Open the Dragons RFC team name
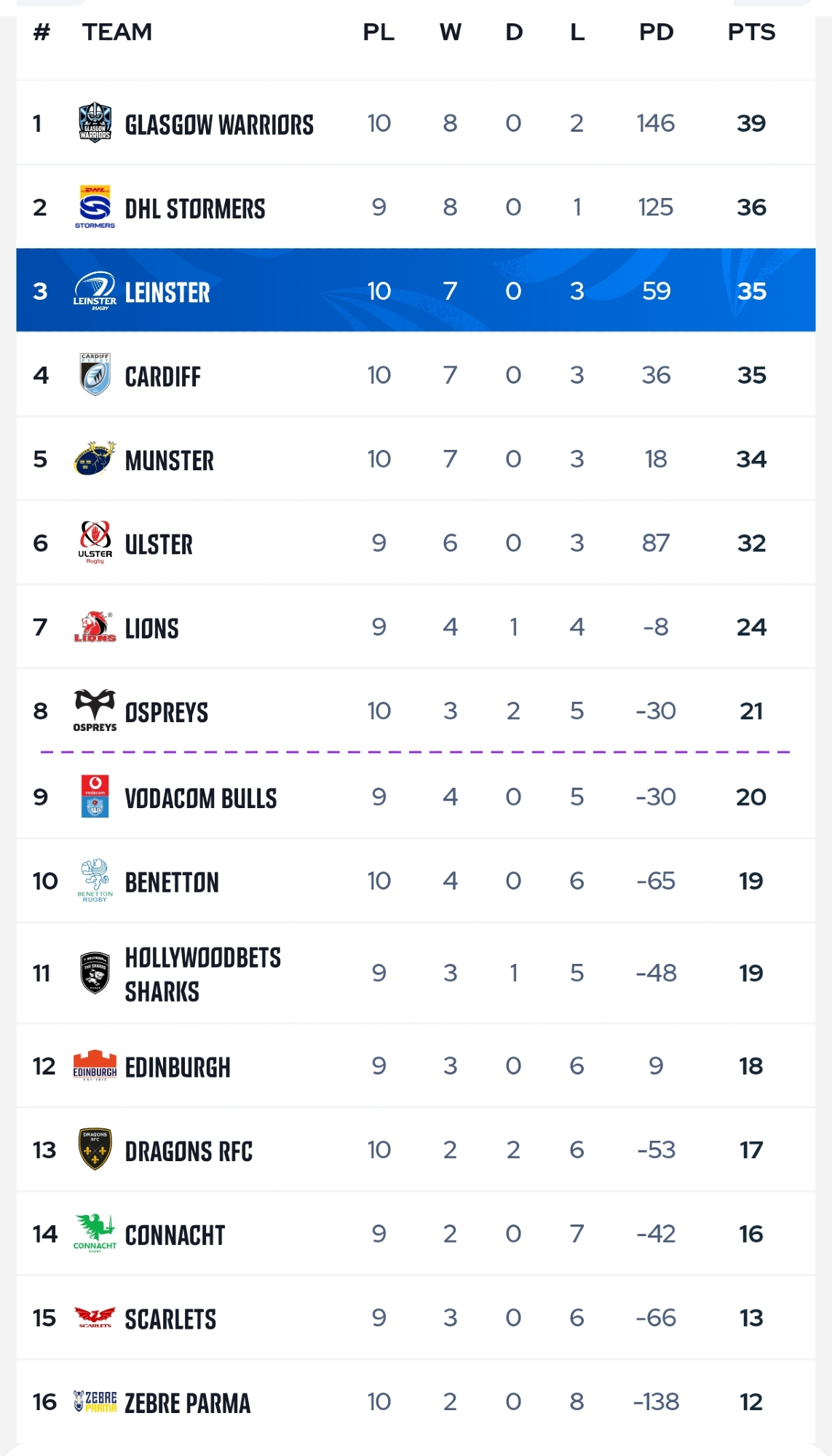The image size is (832, 1456). click(x=189, y=1151)
